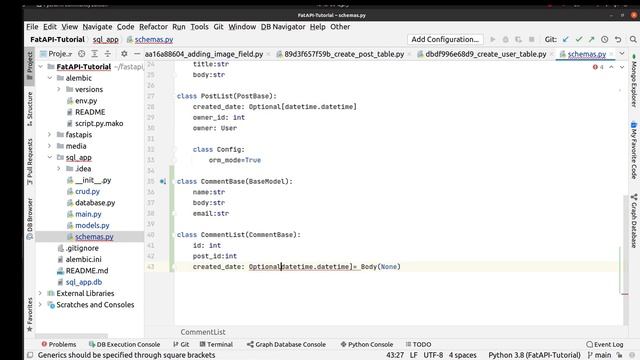
Task: Click the rollback undo icon
Action: pos(618,40)
